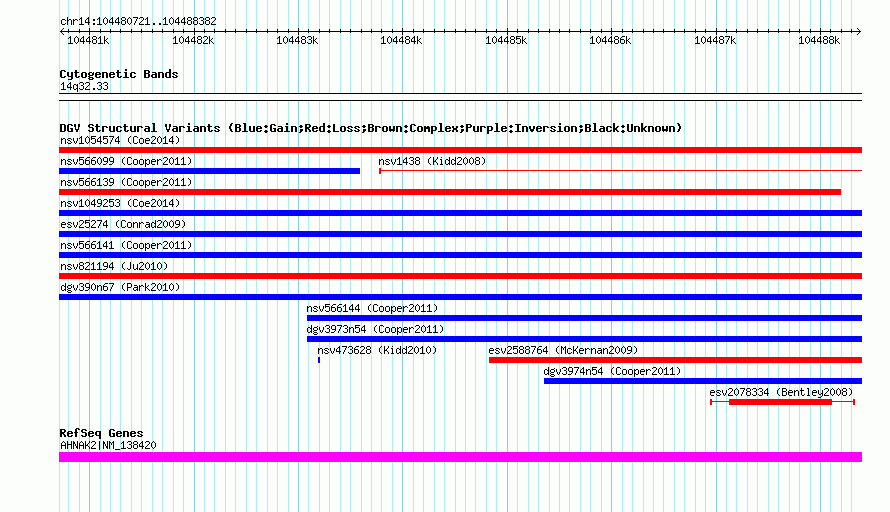Click the chr14:104480721..104488382 coordinate text
This screenshot has height=512, width=890.
click(138, 22)
